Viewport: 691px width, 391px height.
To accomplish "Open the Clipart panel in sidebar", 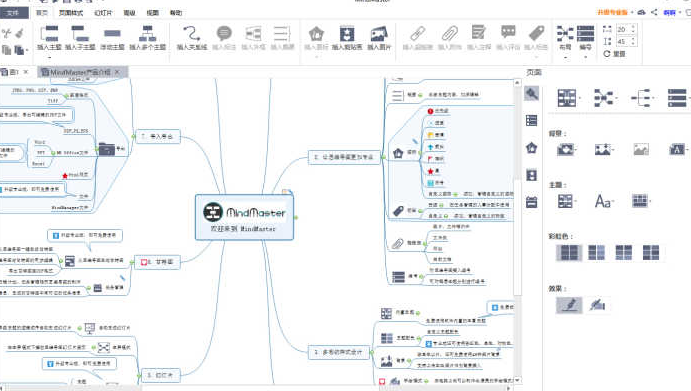I will pos(531,175).
